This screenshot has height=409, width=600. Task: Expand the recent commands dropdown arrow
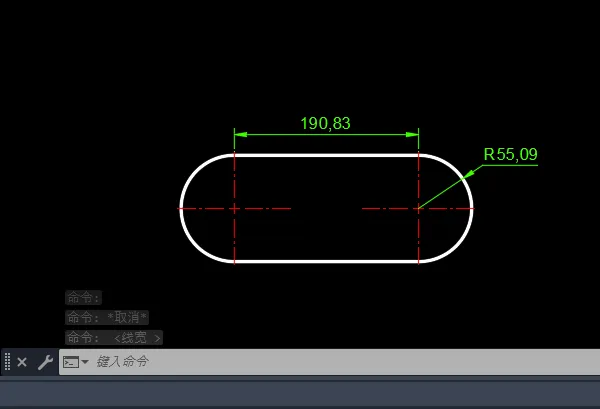point(85,362)
